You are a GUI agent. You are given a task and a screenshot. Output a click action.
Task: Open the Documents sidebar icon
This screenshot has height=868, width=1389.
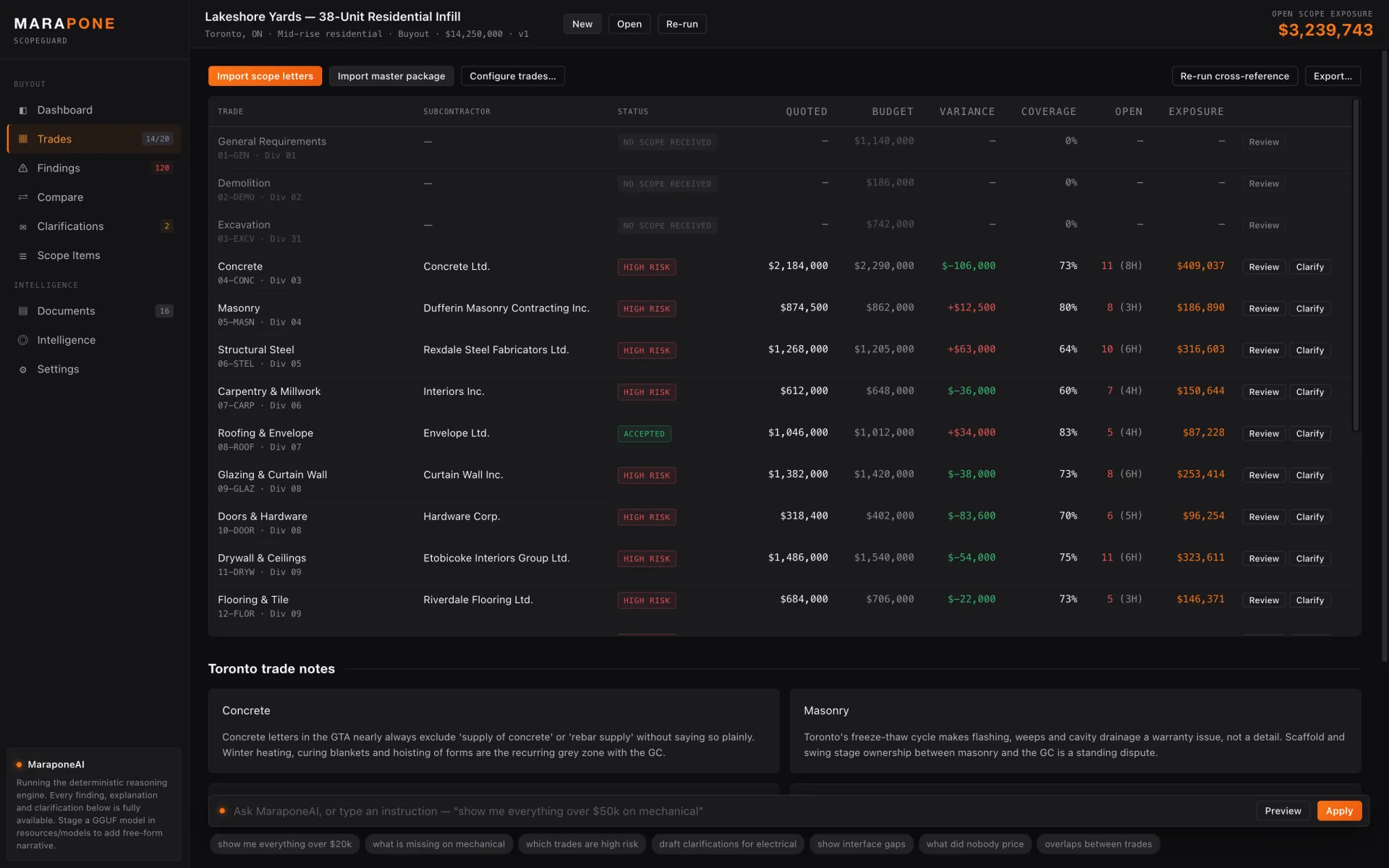(23, 311)
